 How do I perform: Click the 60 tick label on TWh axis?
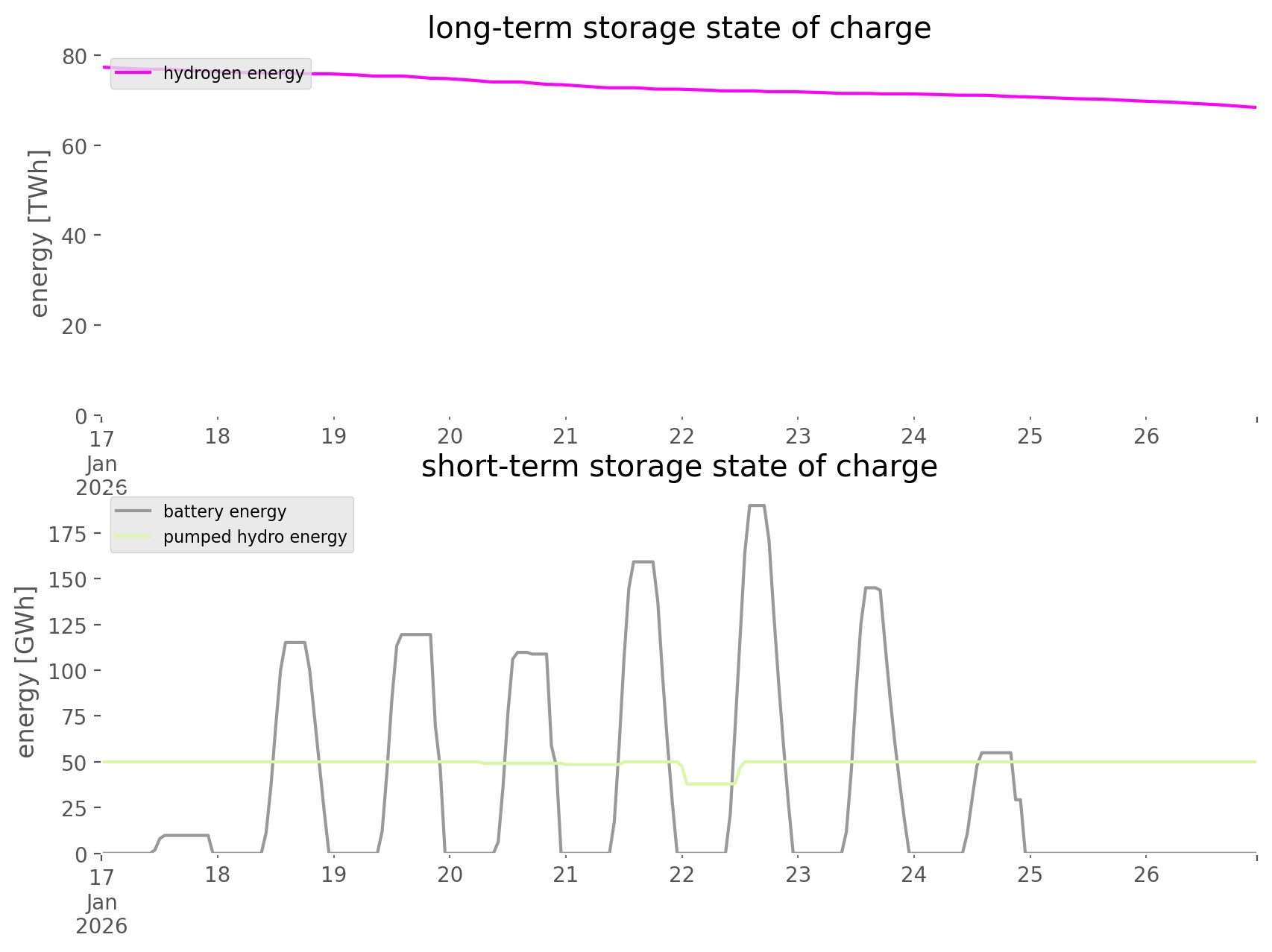pos(75,146)
